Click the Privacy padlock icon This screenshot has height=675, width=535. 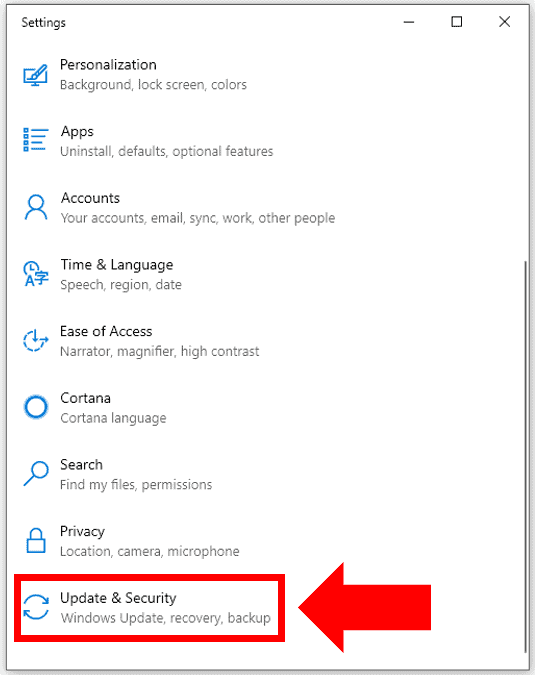(36, 540)
